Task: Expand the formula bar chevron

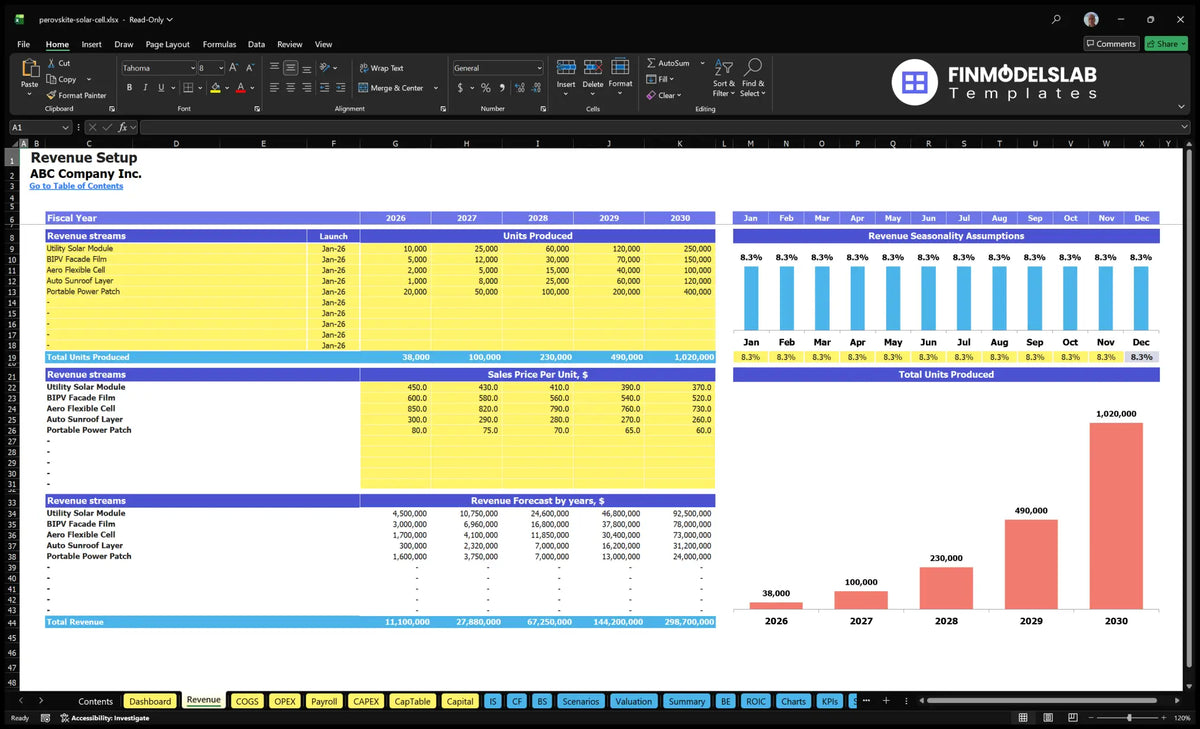Action: pos(1185,127)
